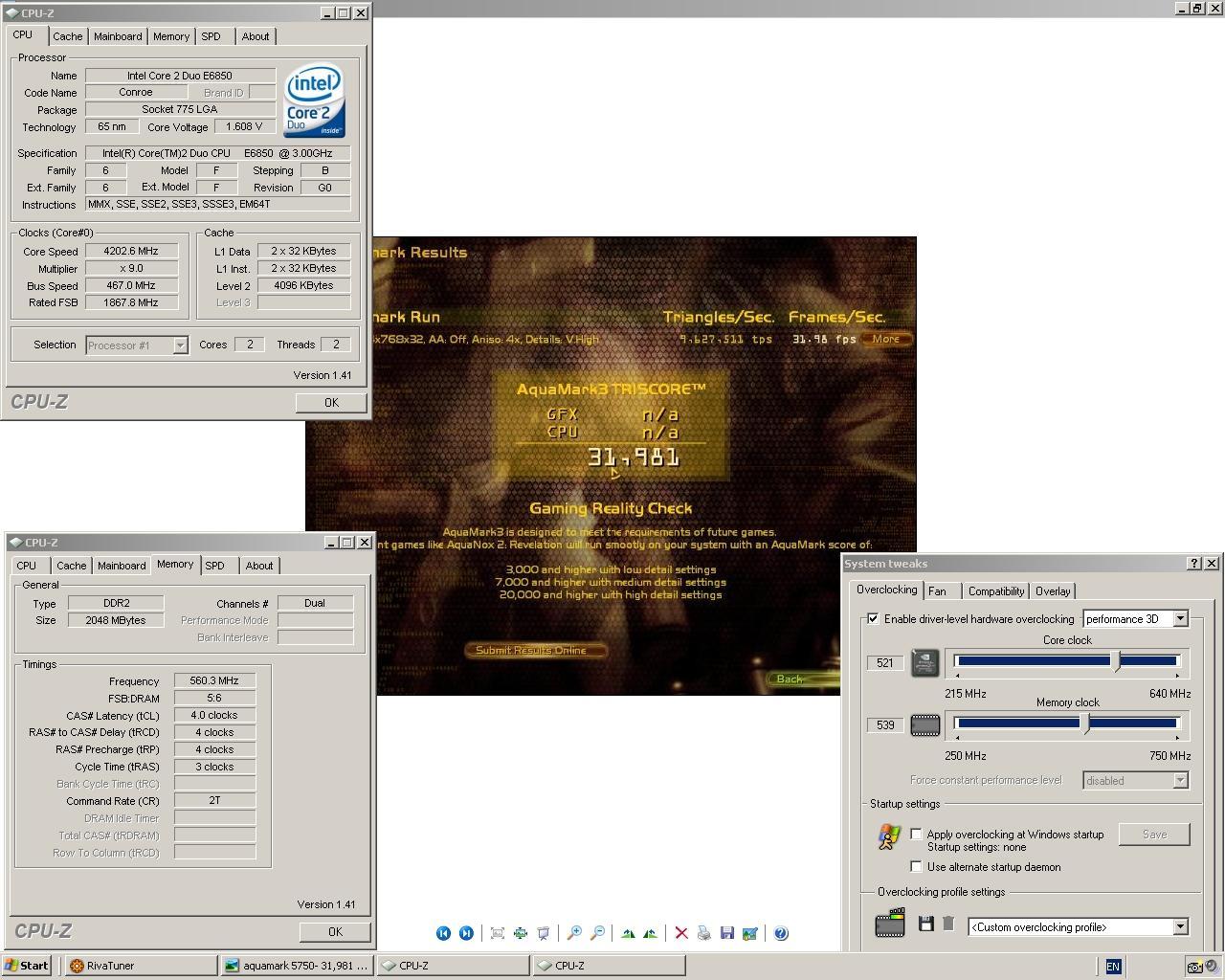Screen dimensions: 1225x980
Task: Open viewer help question mark icon
Action: tap(781, 933)
